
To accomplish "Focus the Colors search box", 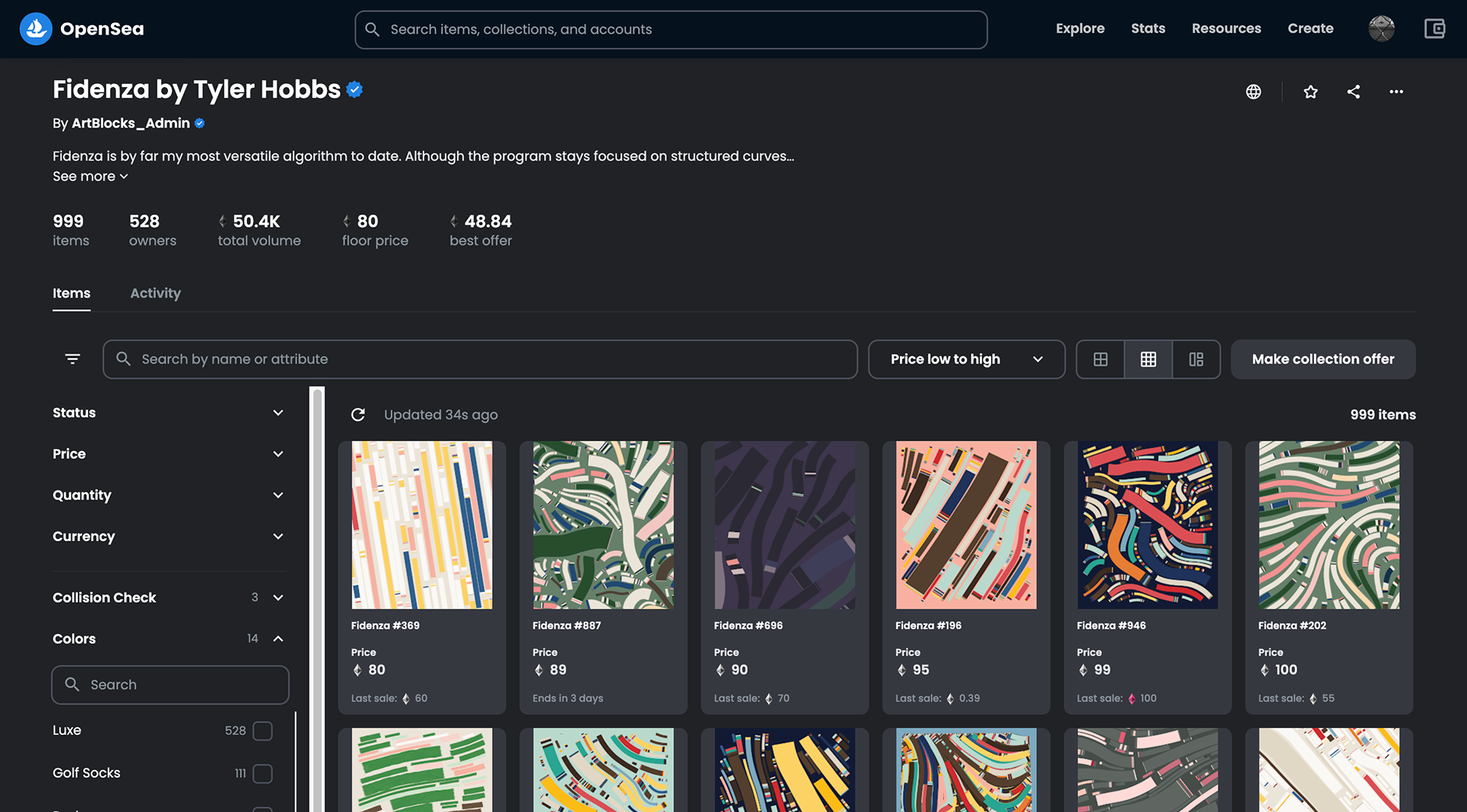I will (x=170, y=684).
